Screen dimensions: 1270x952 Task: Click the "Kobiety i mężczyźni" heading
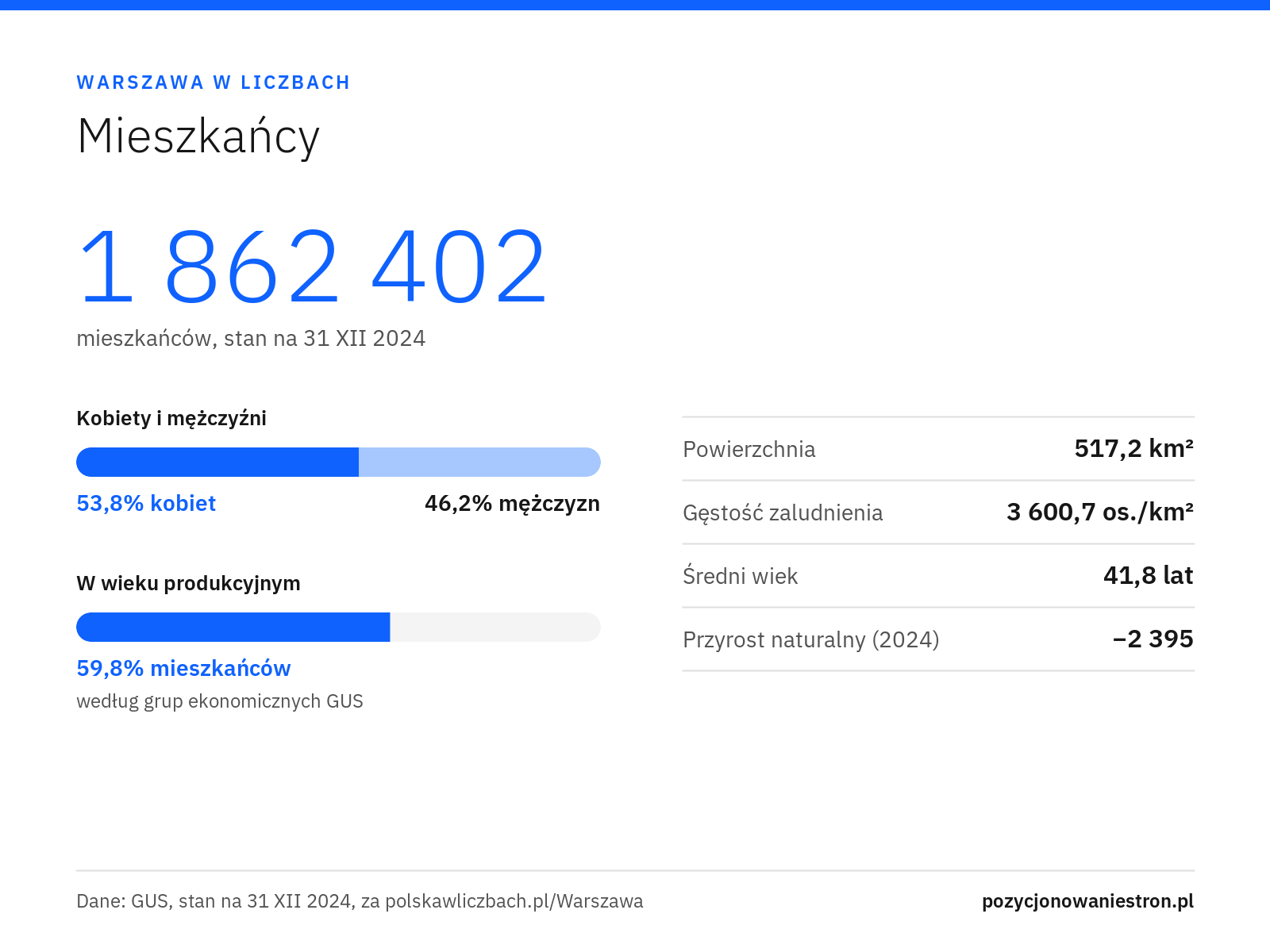click(x=171, y=418)
